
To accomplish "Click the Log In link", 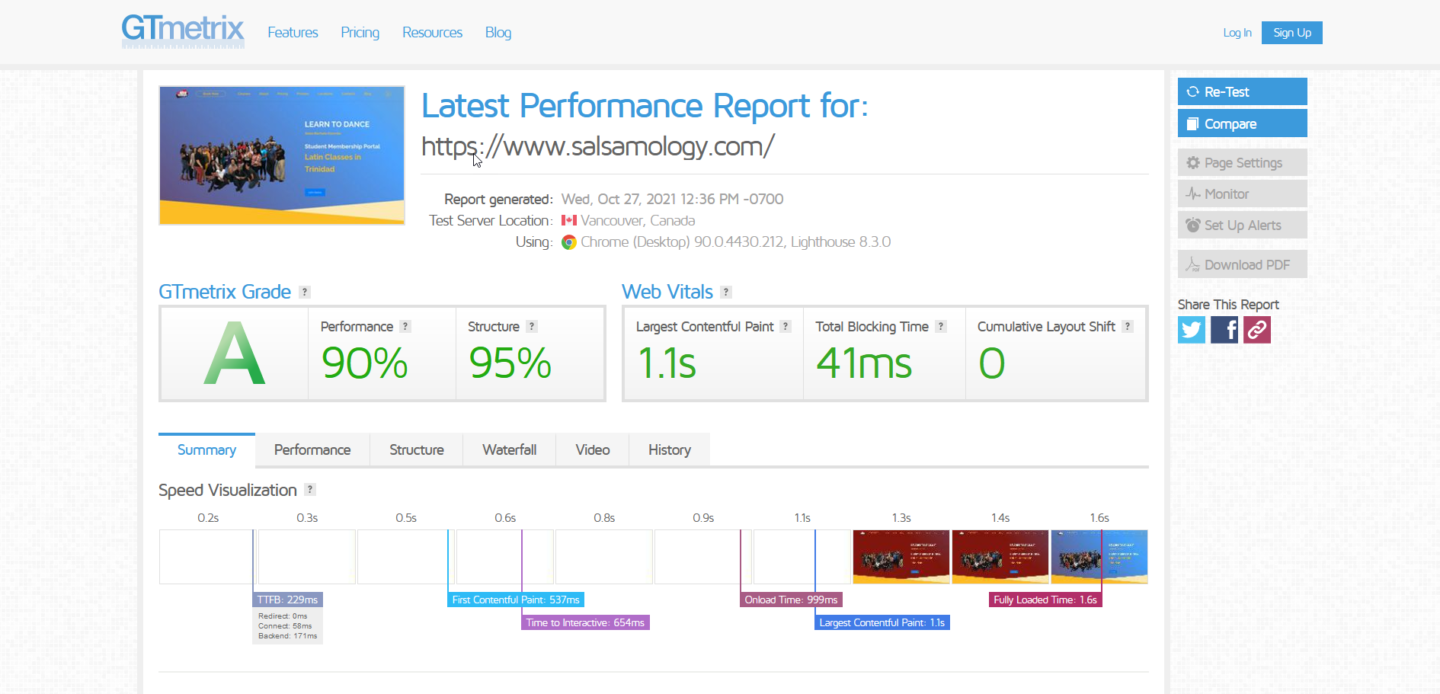I will [x=1237, y=33].
